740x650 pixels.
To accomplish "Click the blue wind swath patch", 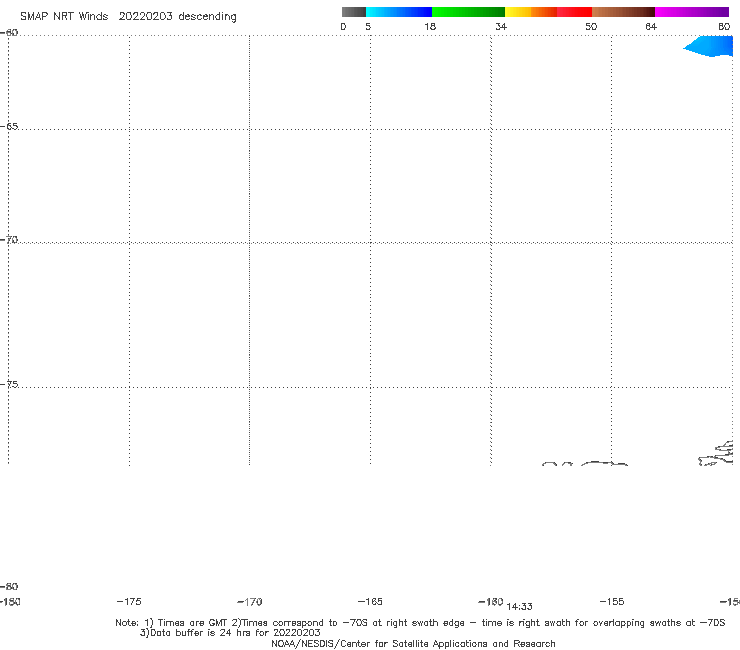I will point(710,46).
